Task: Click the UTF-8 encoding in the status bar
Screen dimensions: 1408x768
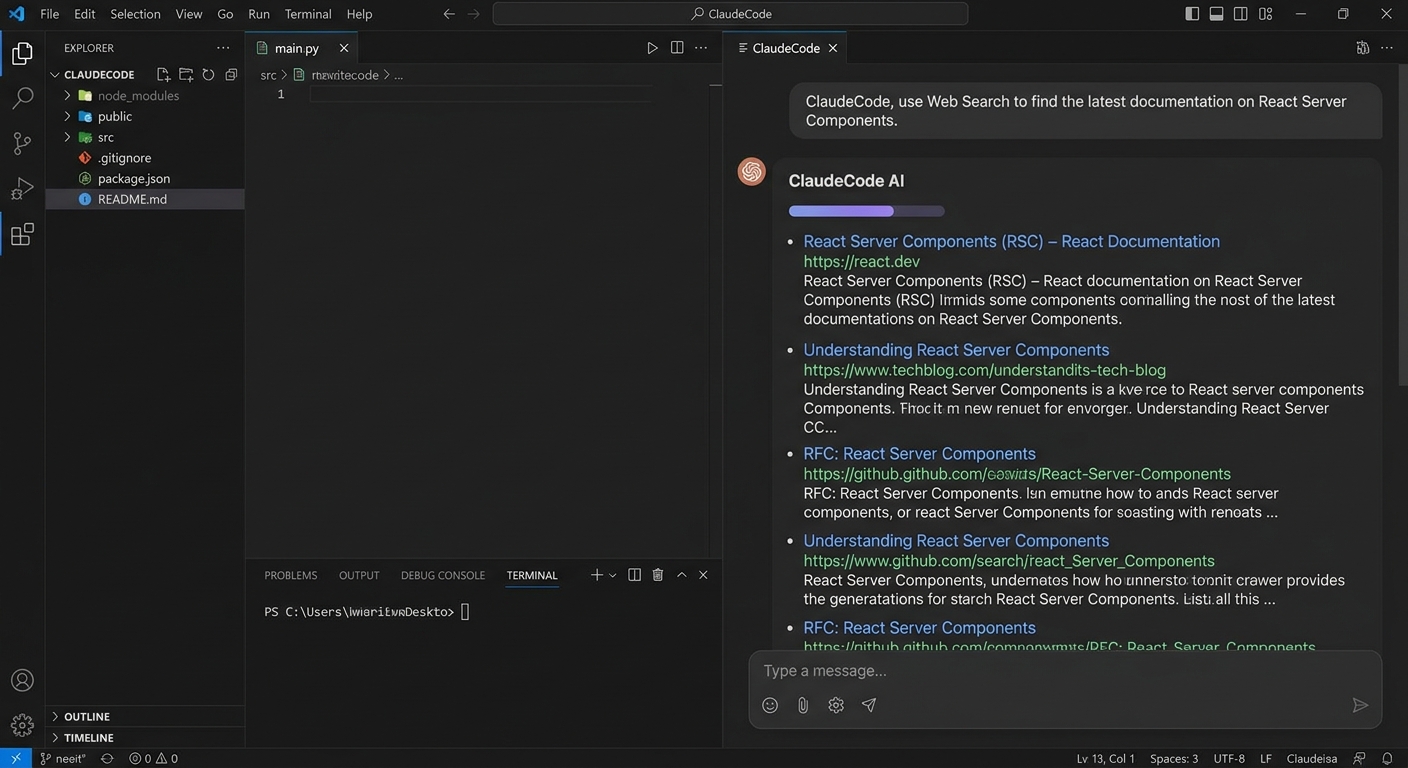Action: pos(1229,758)
